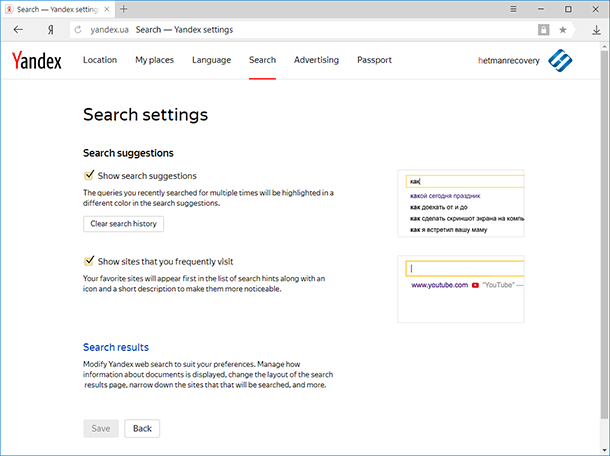Image resolution: width=610 pixels, height=456 pixels.
Task: Close the browser window
Action: 596,9
